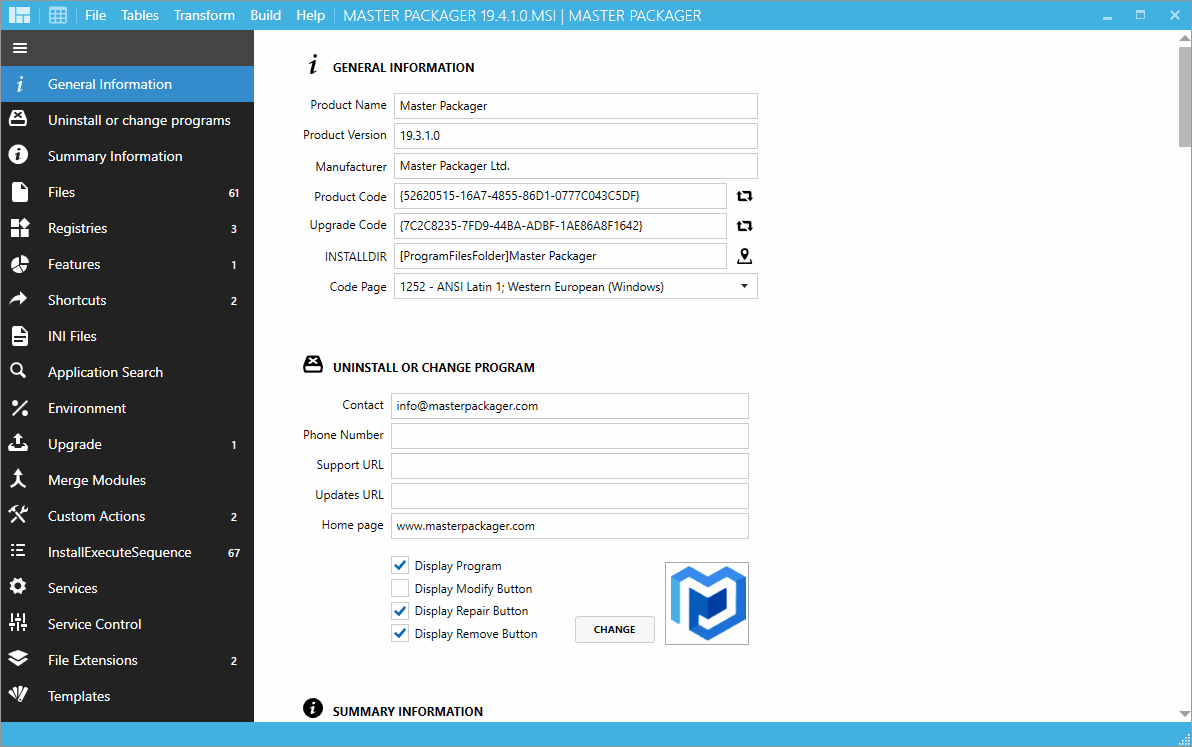Uncheck Display Program checkbox
This screenshot has height=747, width=1192.
(x=400, y=565)
